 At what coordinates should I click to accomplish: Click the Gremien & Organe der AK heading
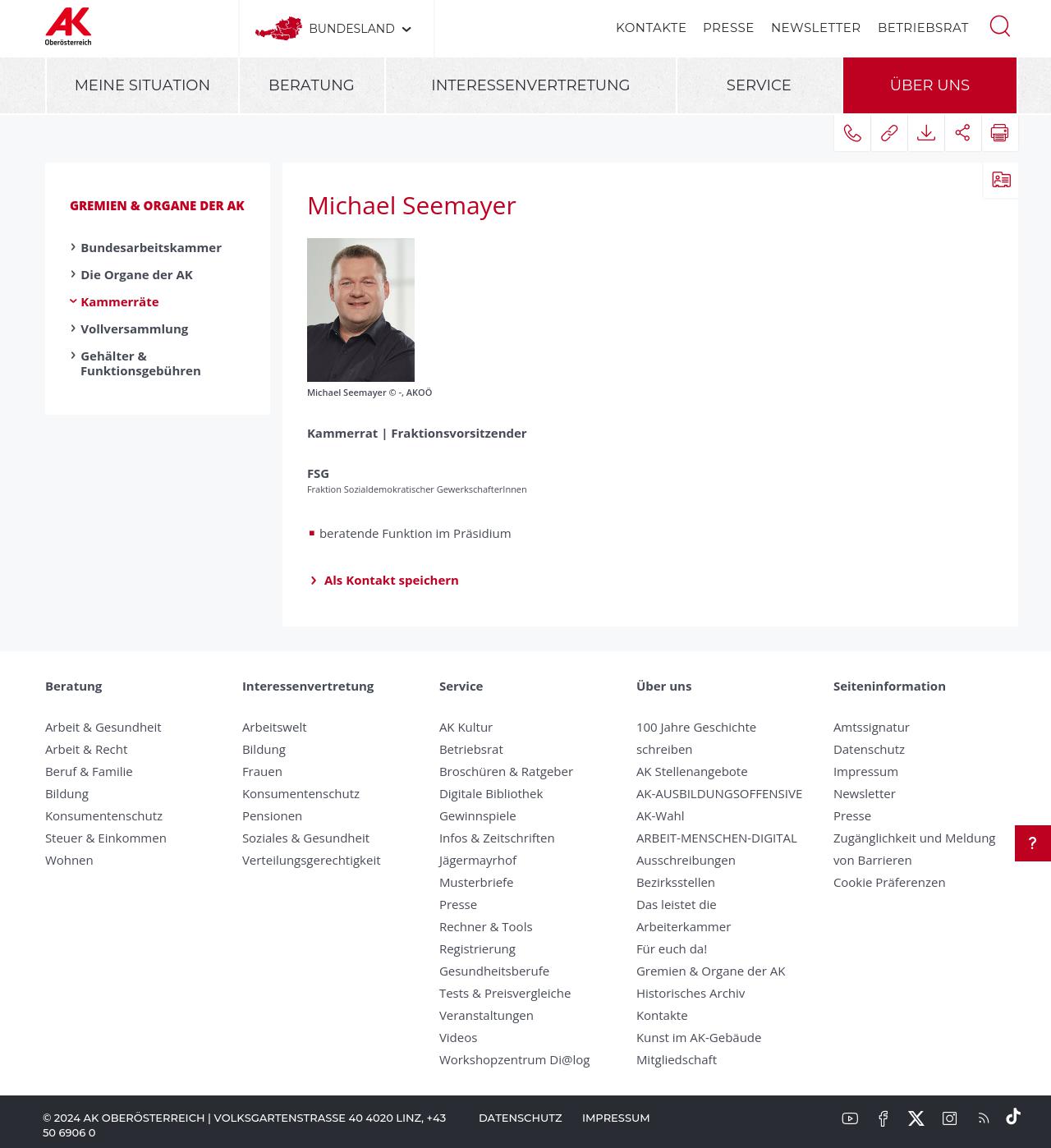click(157, 205)
